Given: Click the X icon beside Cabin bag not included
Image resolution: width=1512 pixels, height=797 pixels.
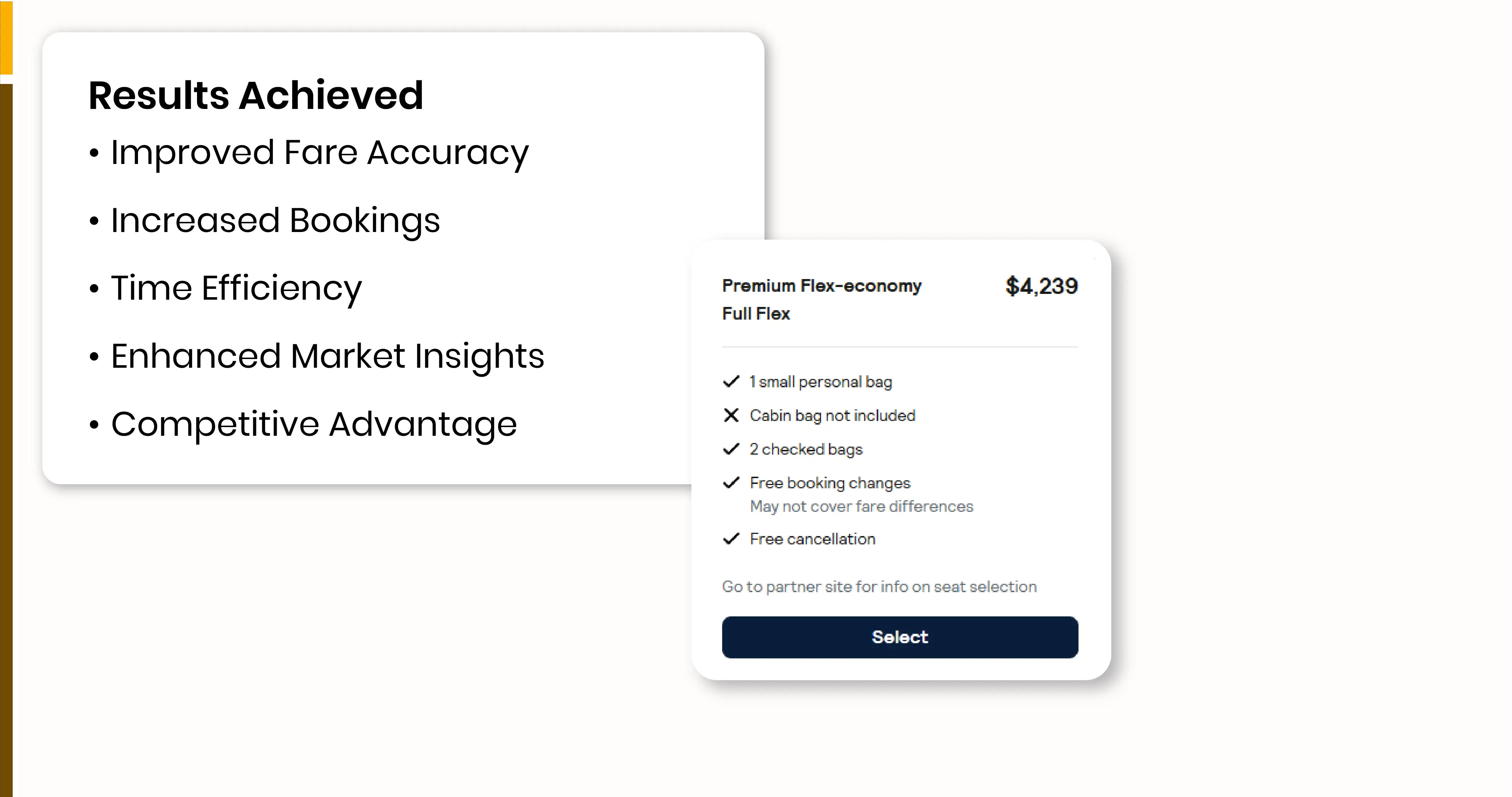Looking at the screenshot, I should (731, 415).
